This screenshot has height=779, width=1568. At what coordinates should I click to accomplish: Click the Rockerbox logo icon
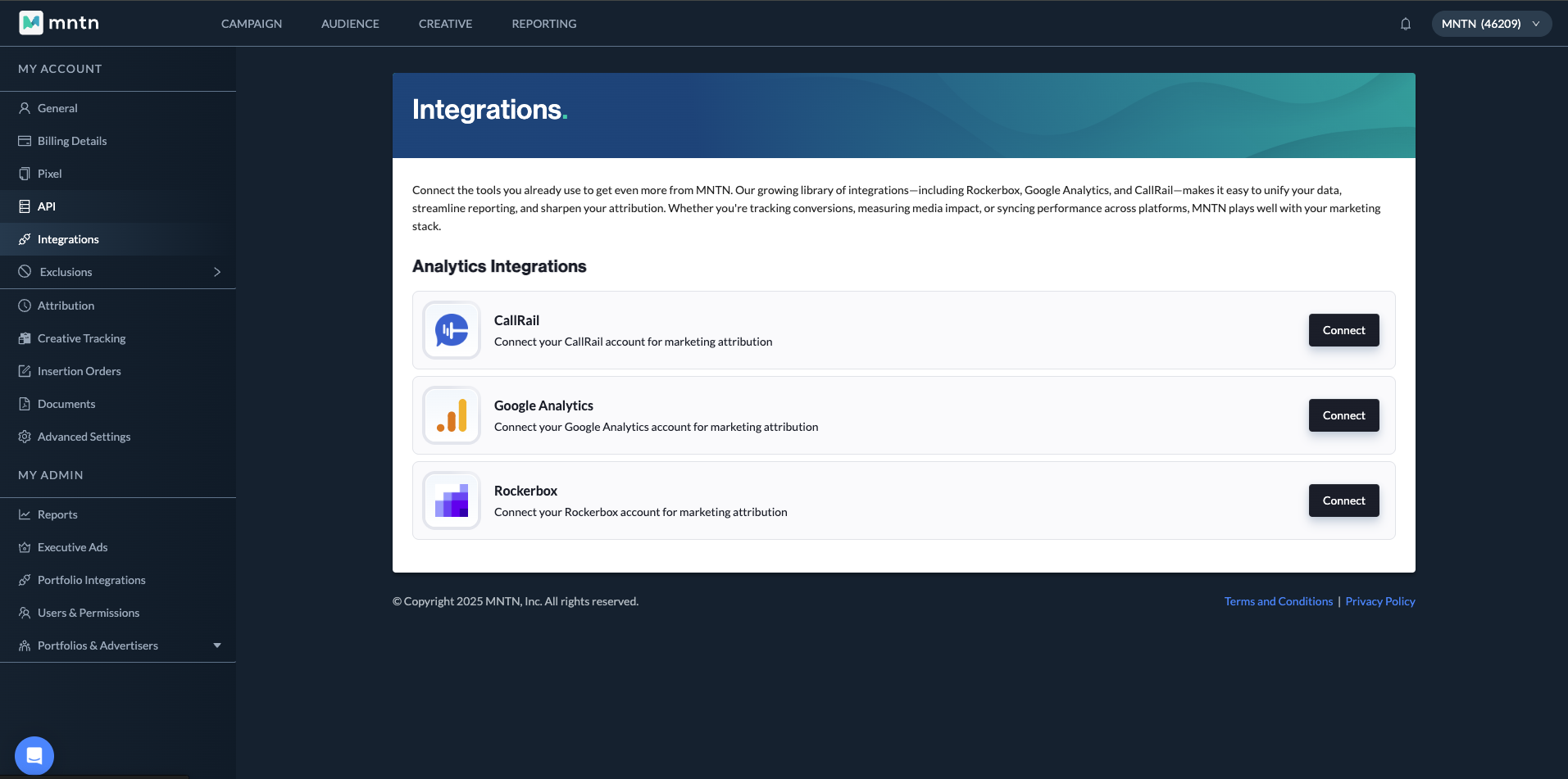pos(452,500)
